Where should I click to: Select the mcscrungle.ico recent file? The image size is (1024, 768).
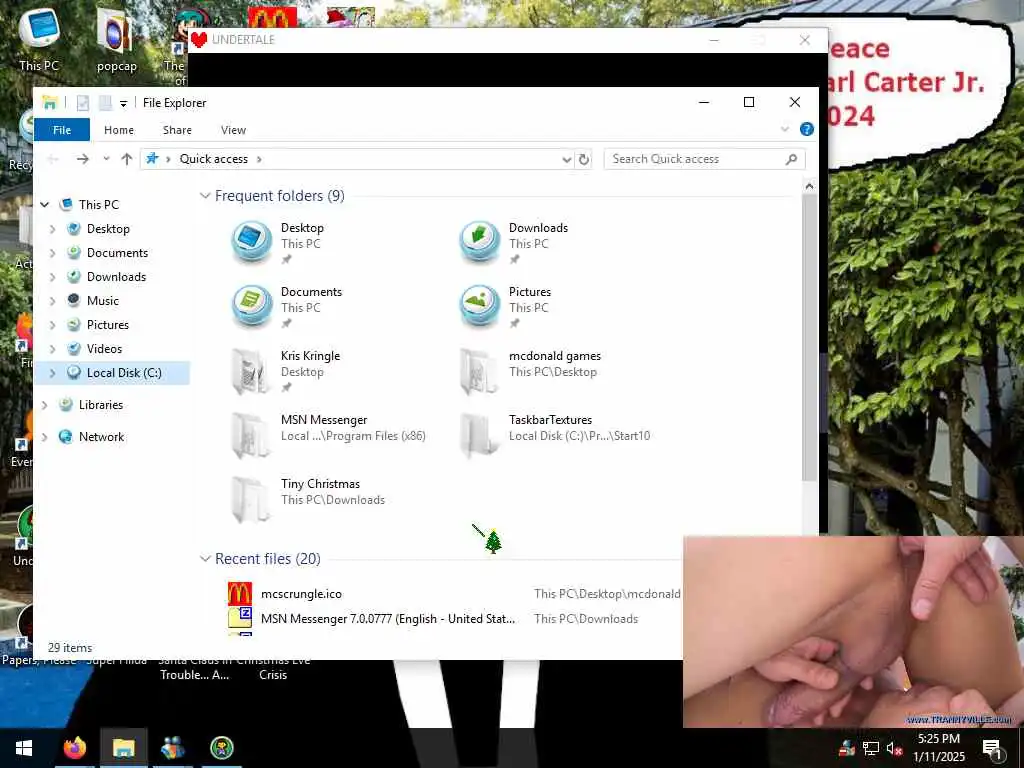[x=301, y=594]
